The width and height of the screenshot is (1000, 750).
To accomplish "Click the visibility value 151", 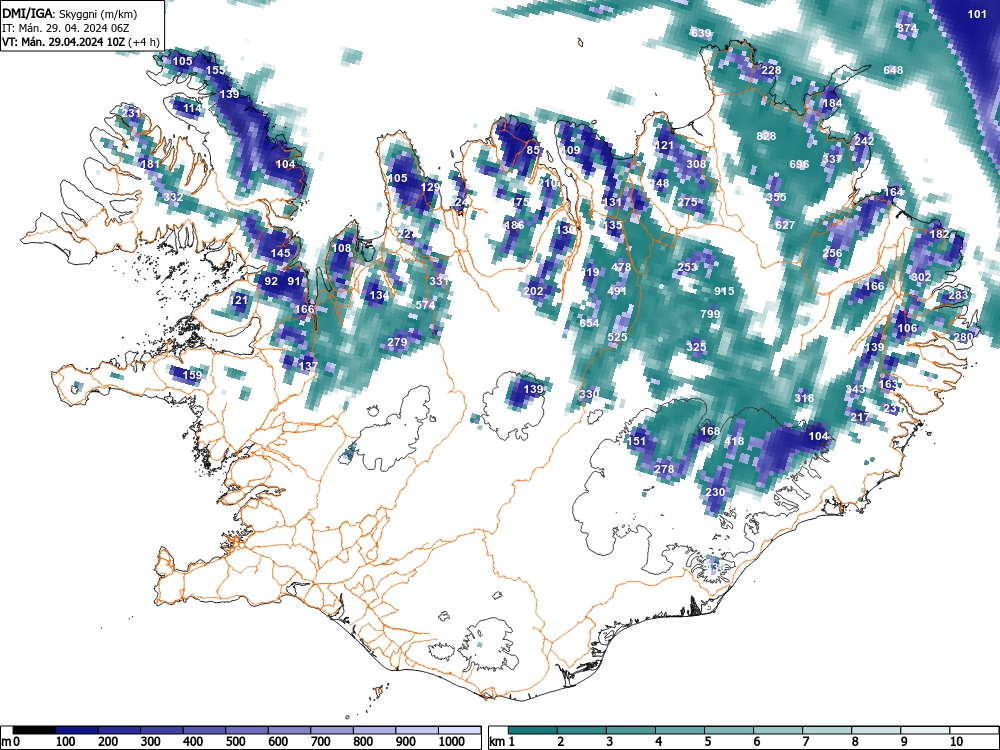I will pyautogui.click(x=637, y=441).
